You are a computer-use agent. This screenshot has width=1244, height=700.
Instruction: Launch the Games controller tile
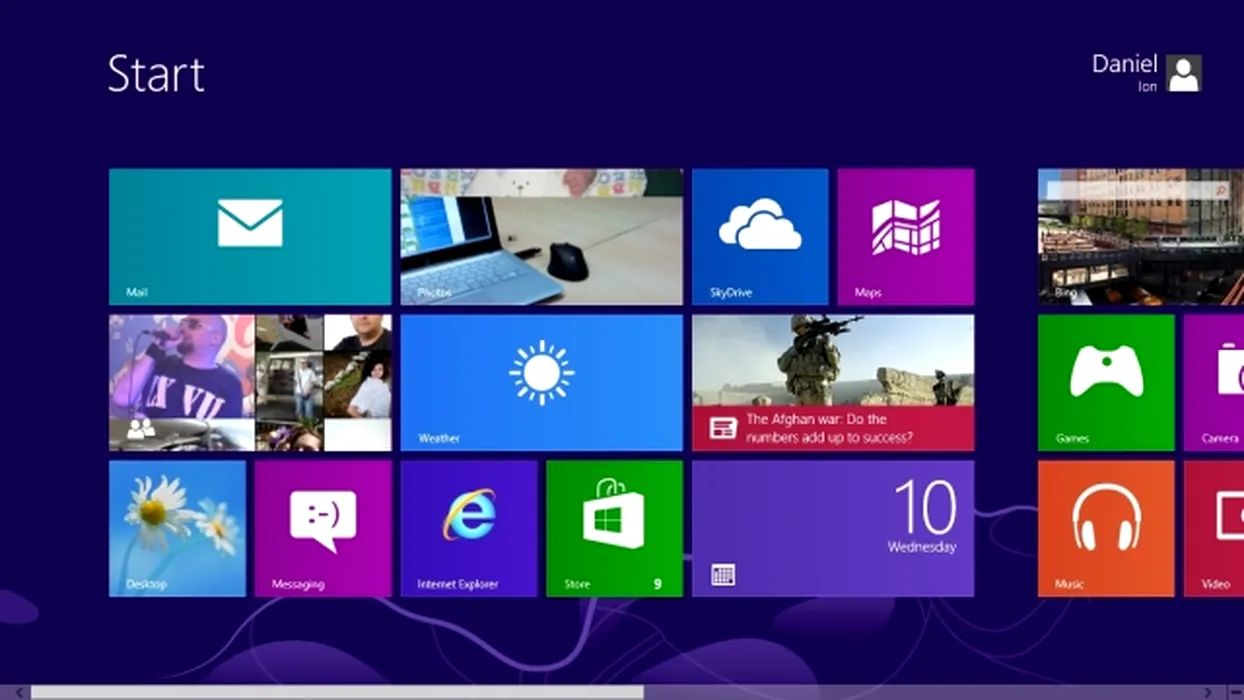1105,382
